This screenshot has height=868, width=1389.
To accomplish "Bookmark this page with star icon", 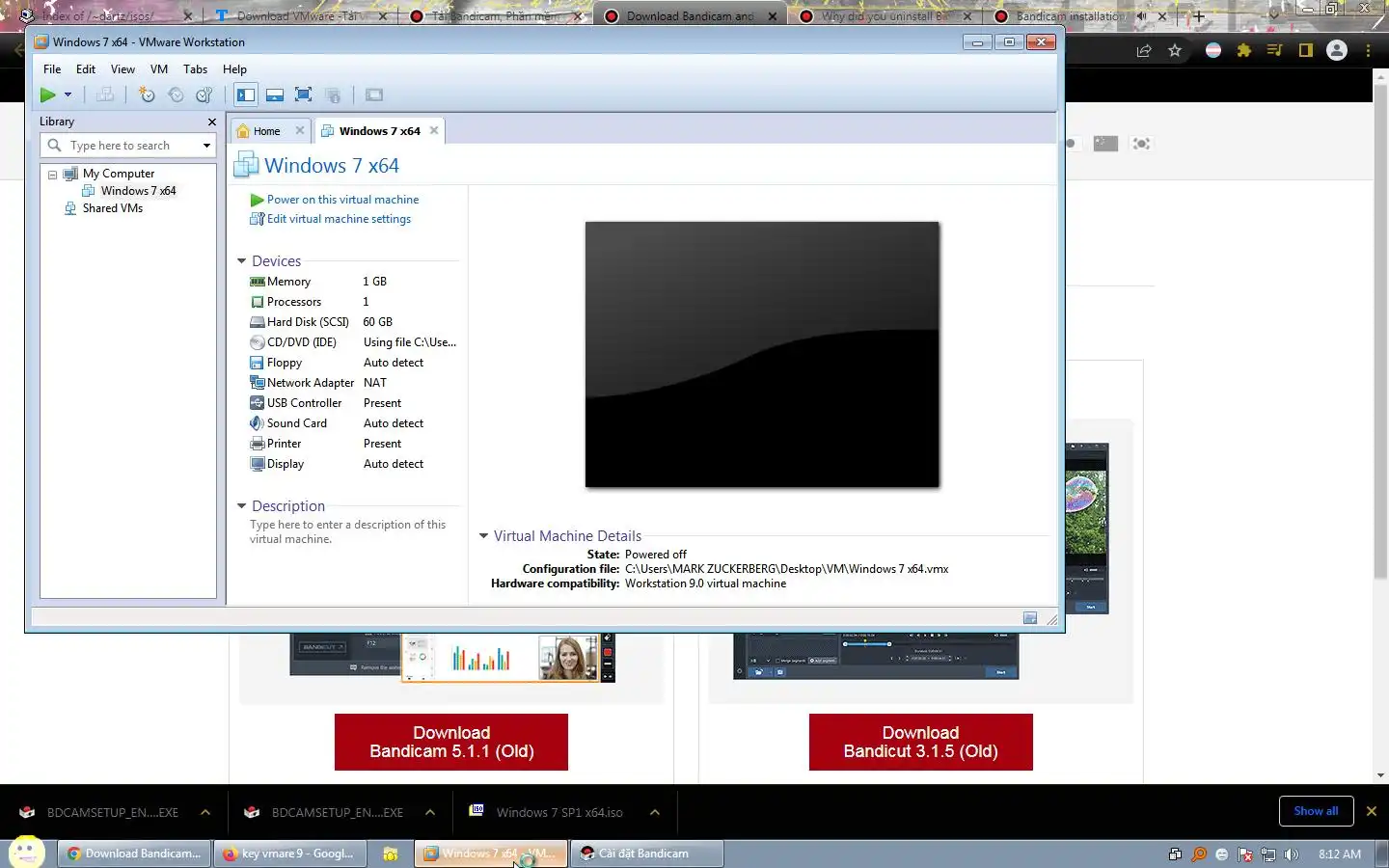I will tap(1175, 50).
